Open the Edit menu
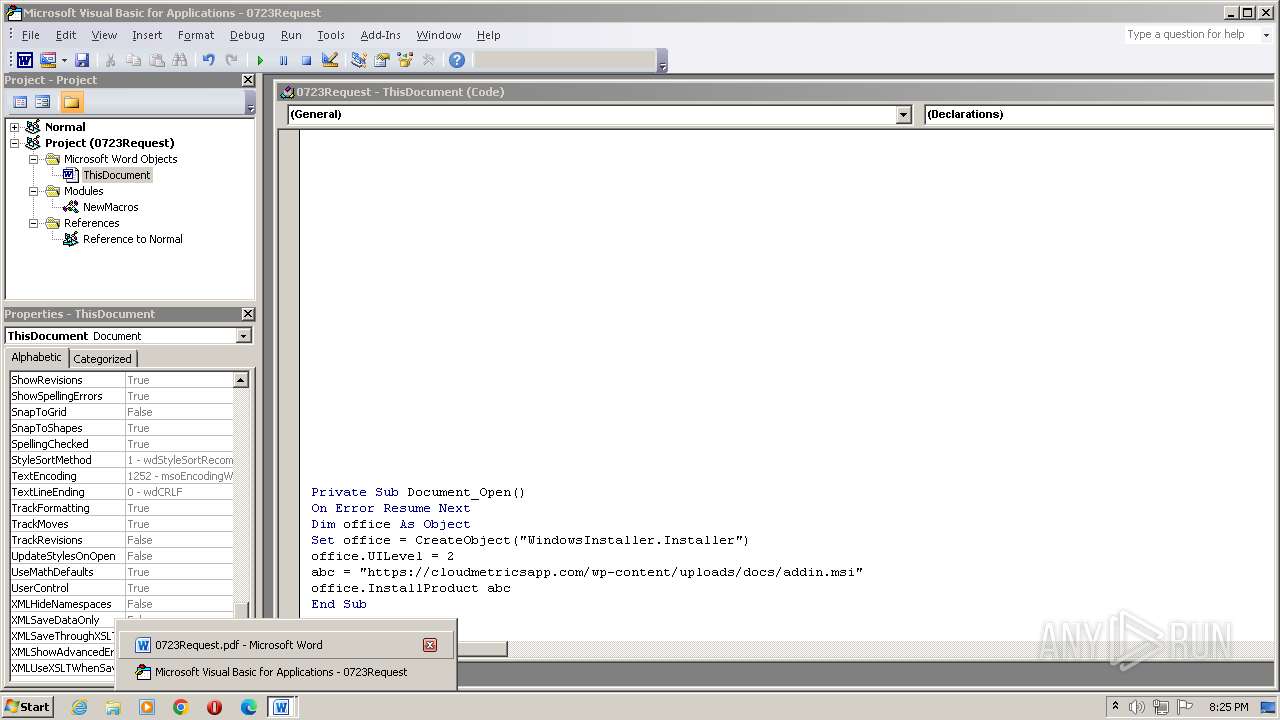This screenshot has width=1280, height=720. point(66,35)
